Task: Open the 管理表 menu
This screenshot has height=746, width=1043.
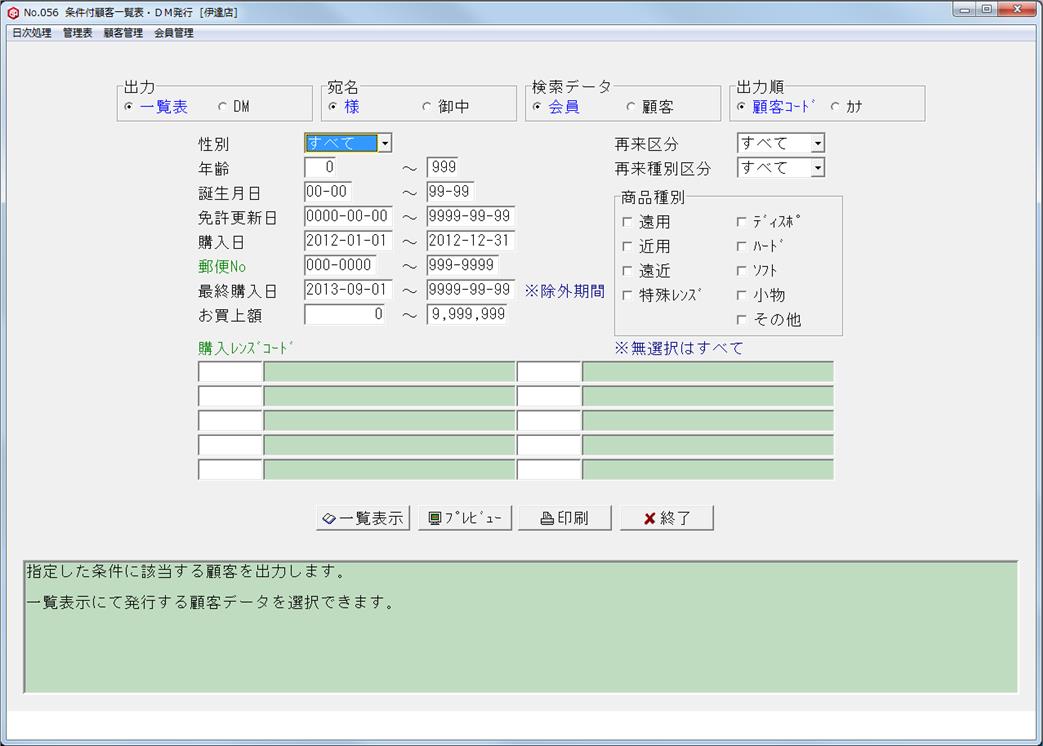Action: [x=78, y=33]
